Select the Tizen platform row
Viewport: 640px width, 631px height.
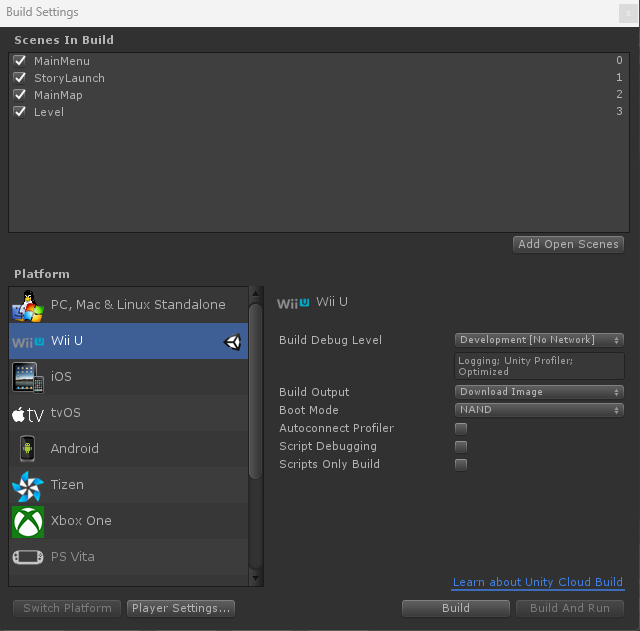pyautogui.click(x=128, y=485)
